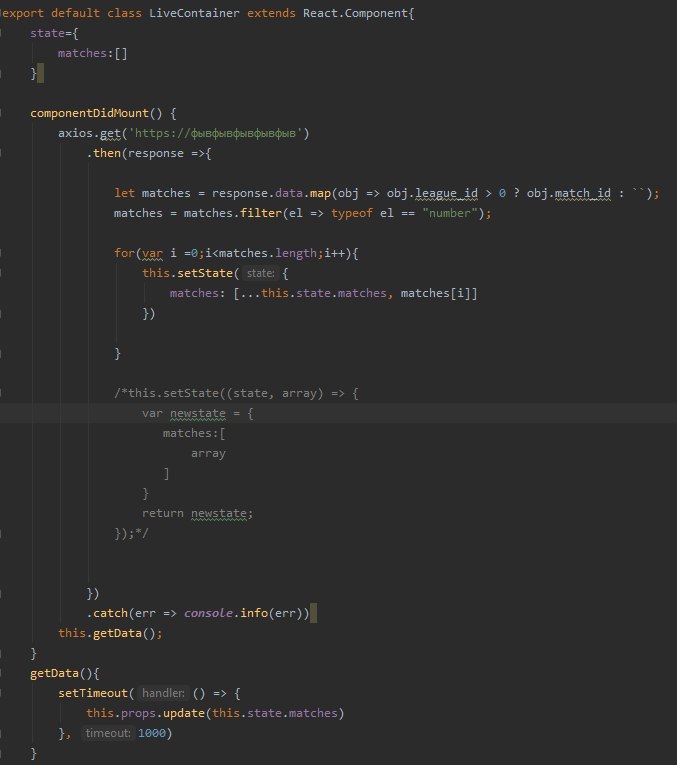Click the 'handler:' parameter inlay hint

point(163,693)
